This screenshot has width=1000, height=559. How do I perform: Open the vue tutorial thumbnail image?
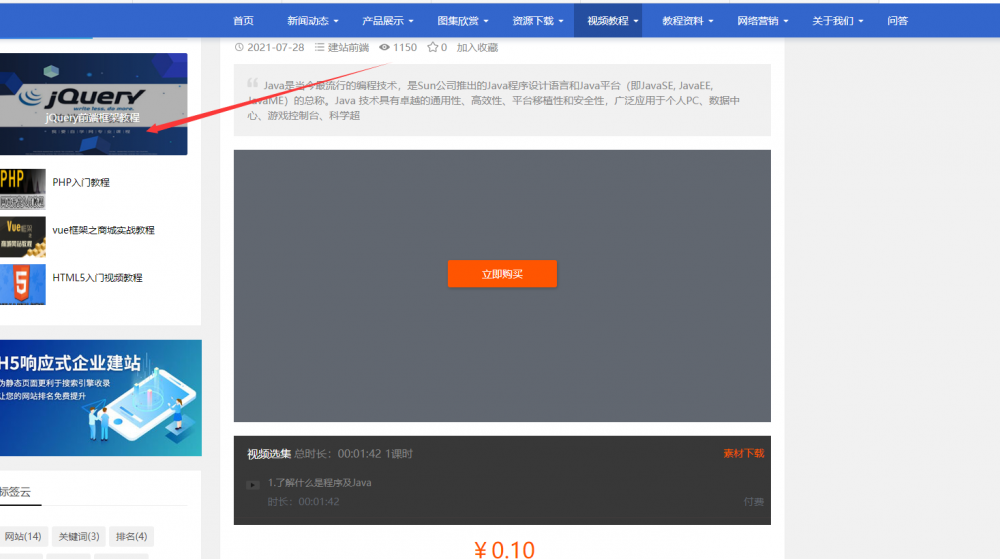pos(23,236)
